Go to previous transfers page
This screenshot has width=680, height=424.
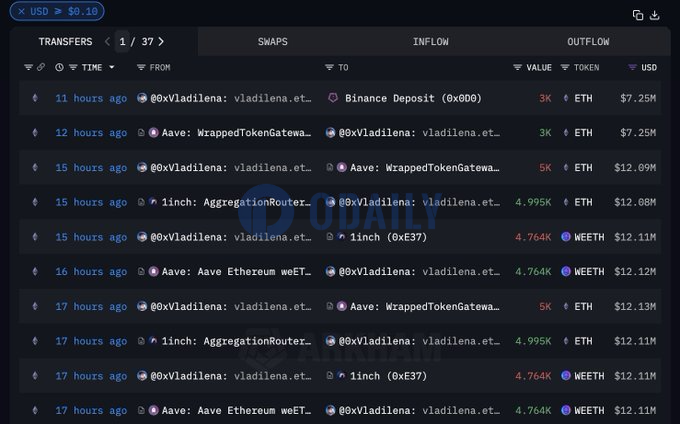point(107,42)
